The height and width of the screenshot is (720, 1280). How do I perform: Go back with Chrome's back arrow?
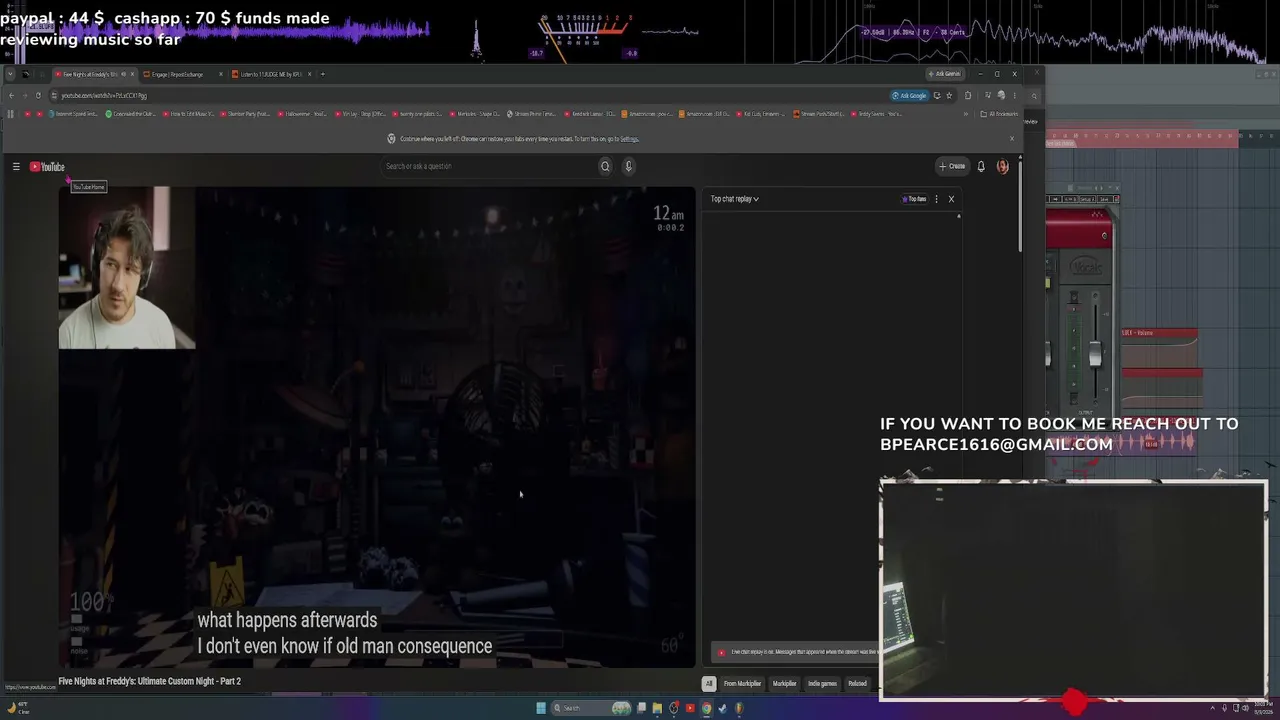11,96
